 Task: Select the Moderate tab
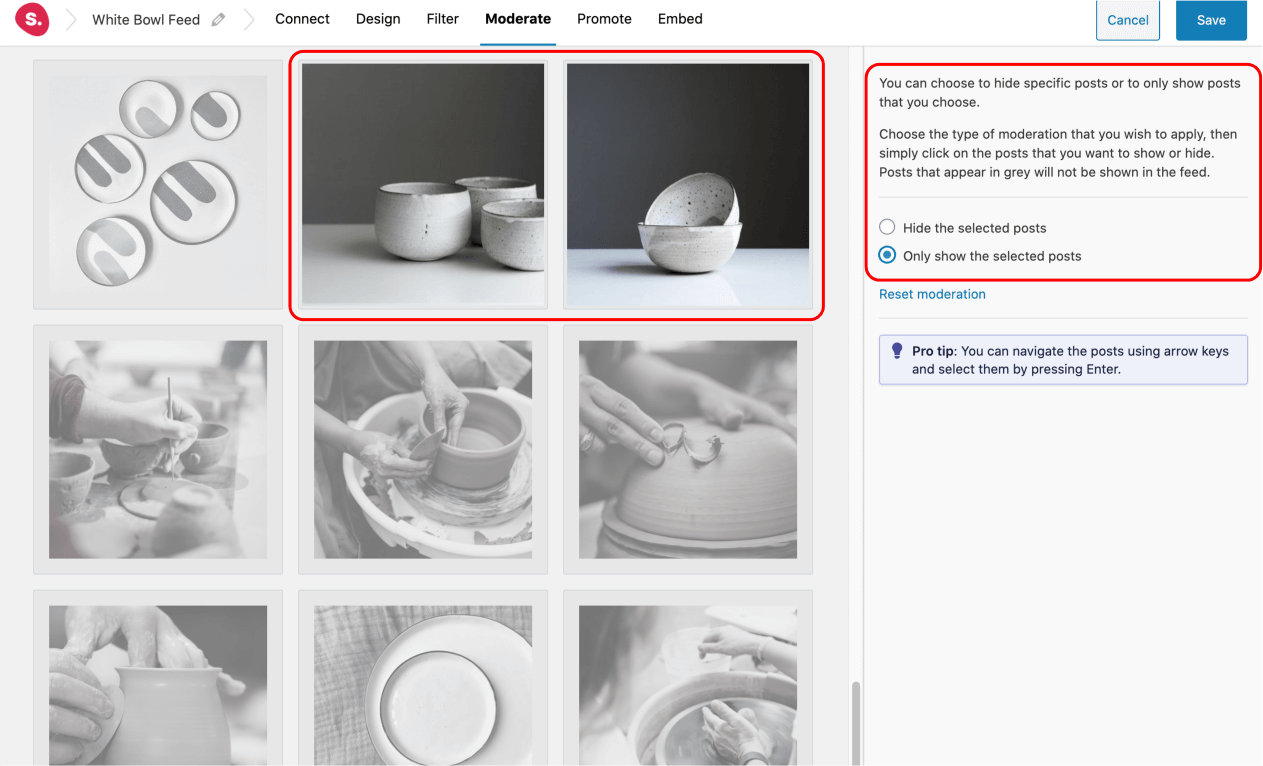[x=518, y=19]
